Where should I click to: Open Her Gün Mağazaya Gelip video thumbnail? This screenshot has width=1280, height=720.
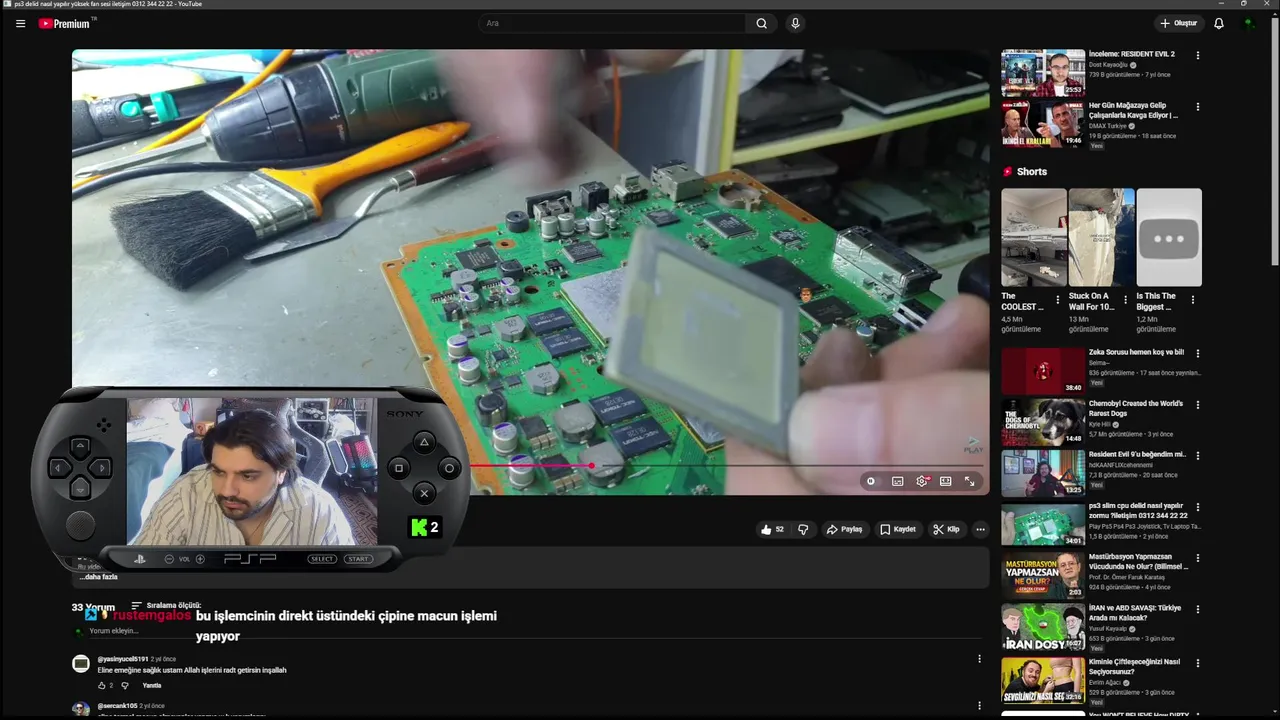click(x=1043, y=124)
